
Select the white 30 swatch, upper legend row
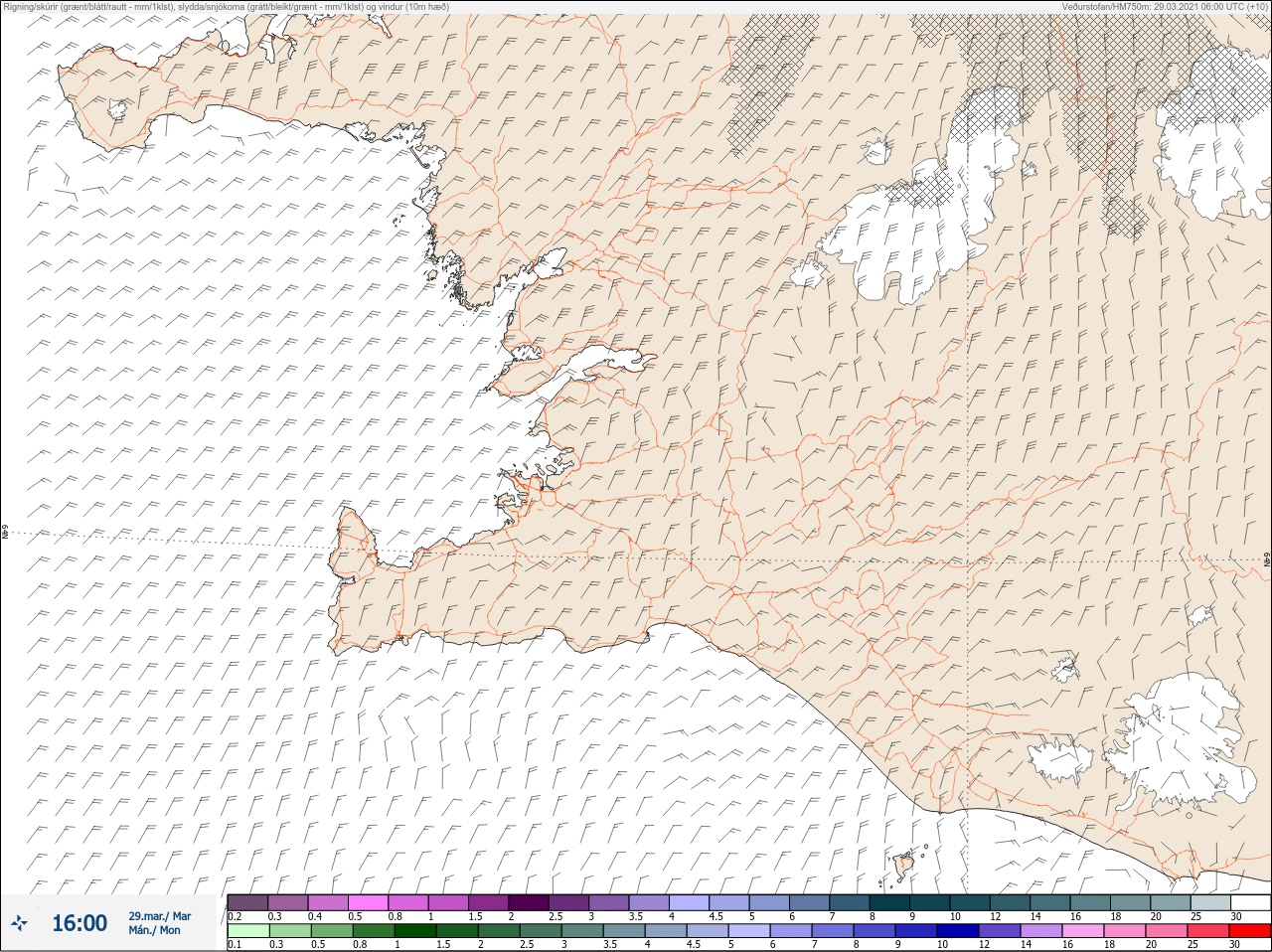point(1250,902)
